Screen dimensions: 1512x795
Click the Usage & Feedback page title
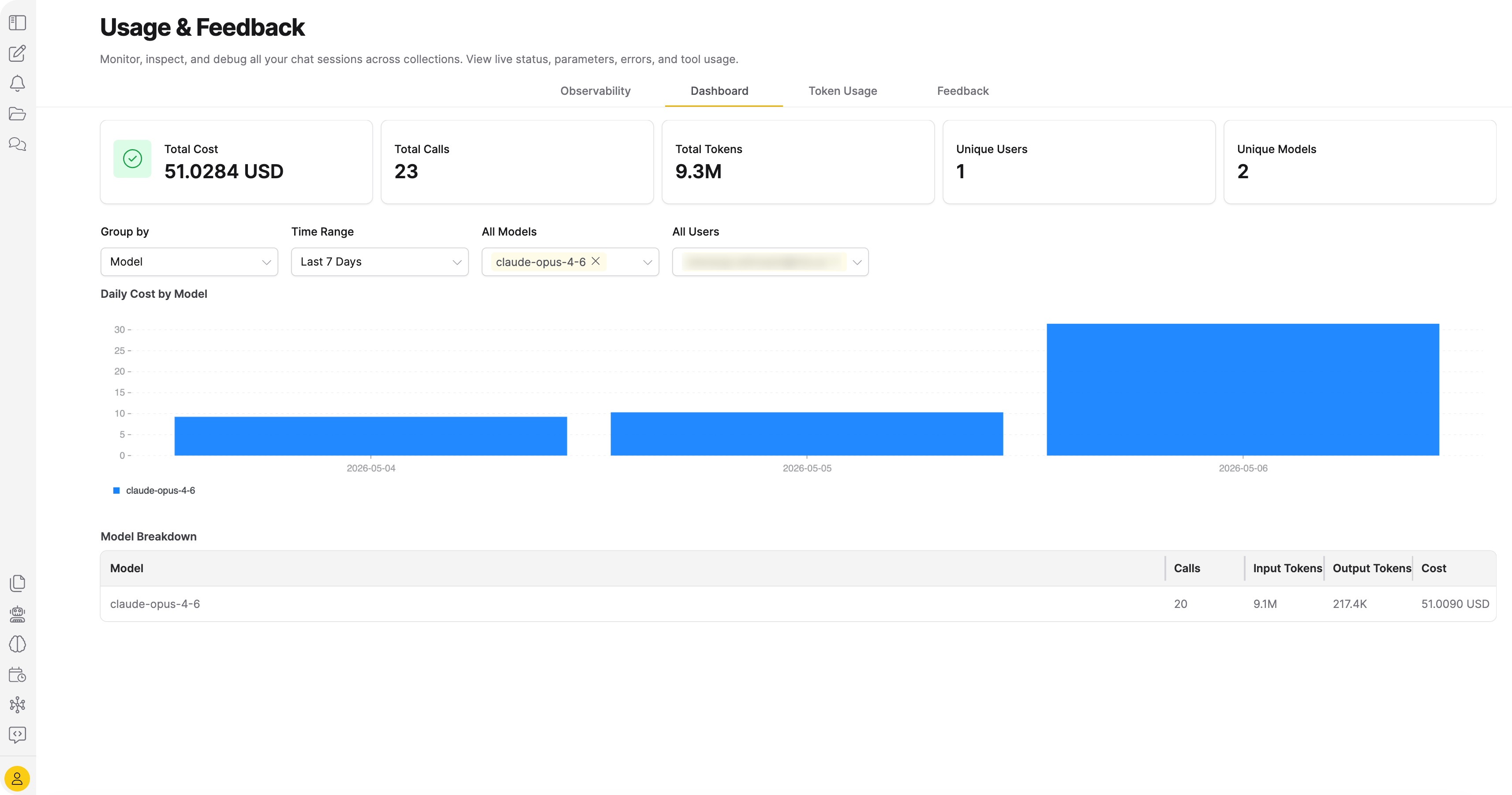[x=202, y=28]
